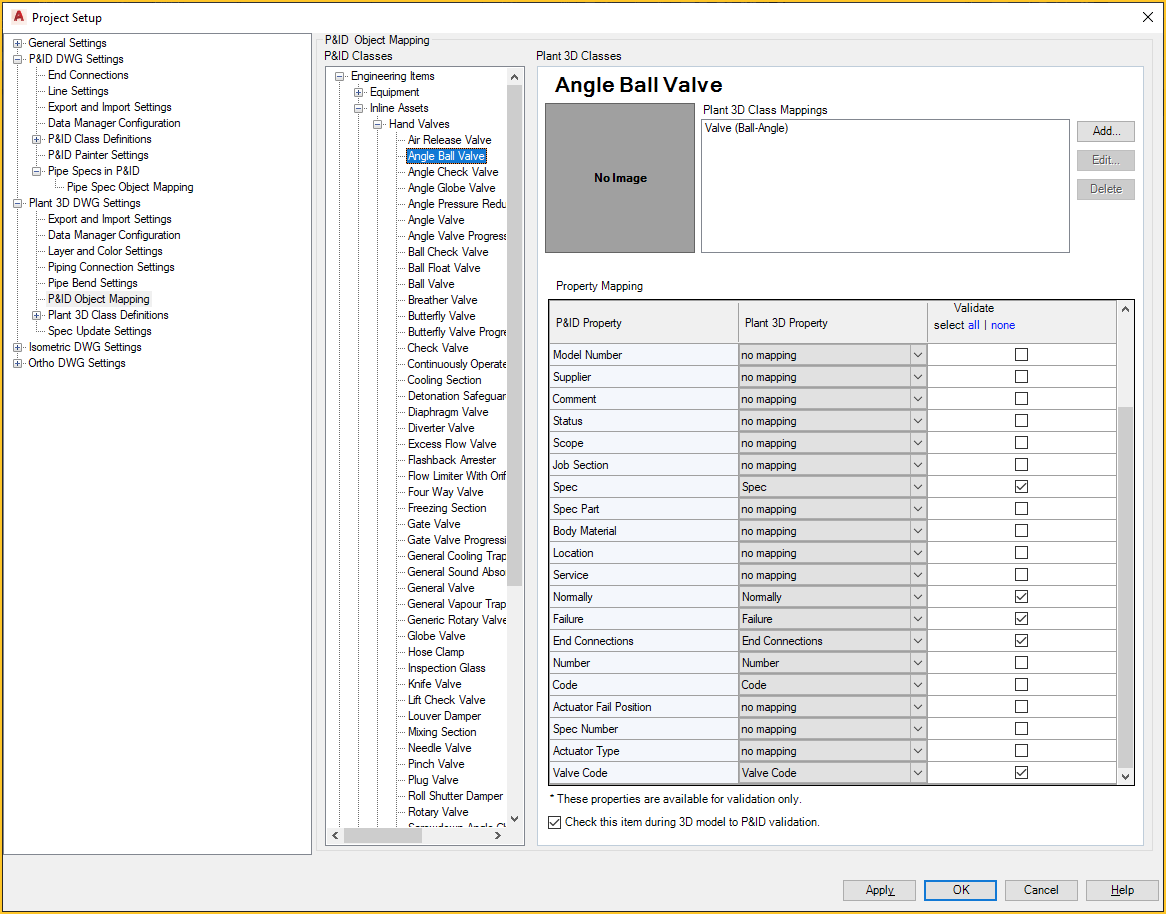Viewport: 1166px width, 914px height.
Task: Expand the General Settings category
Action: [x=17, y=42]
